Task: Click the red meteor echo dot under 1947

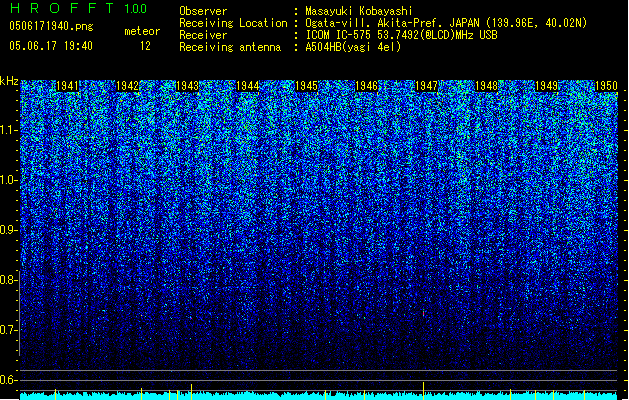Action: [424, 313]
